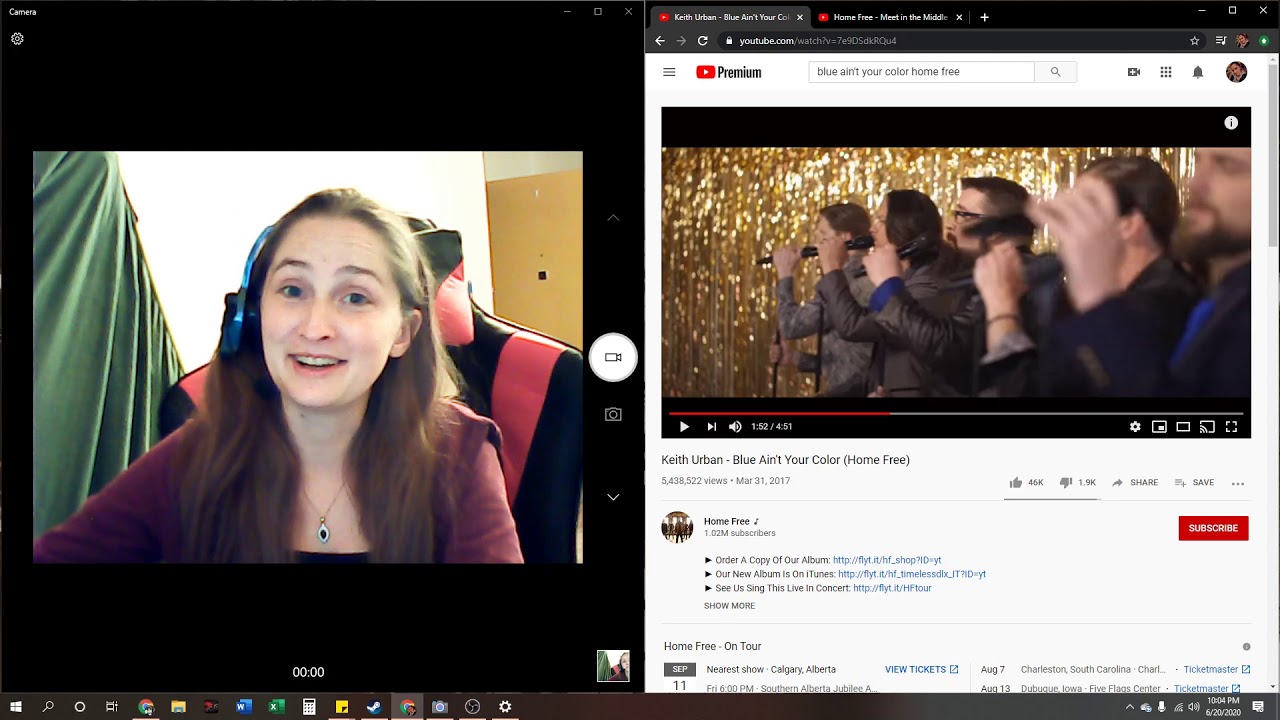This screenshot has width=1280, height=720.
Task: Open YouTube account avatar menu
Action: click(x=1237, y=72)
